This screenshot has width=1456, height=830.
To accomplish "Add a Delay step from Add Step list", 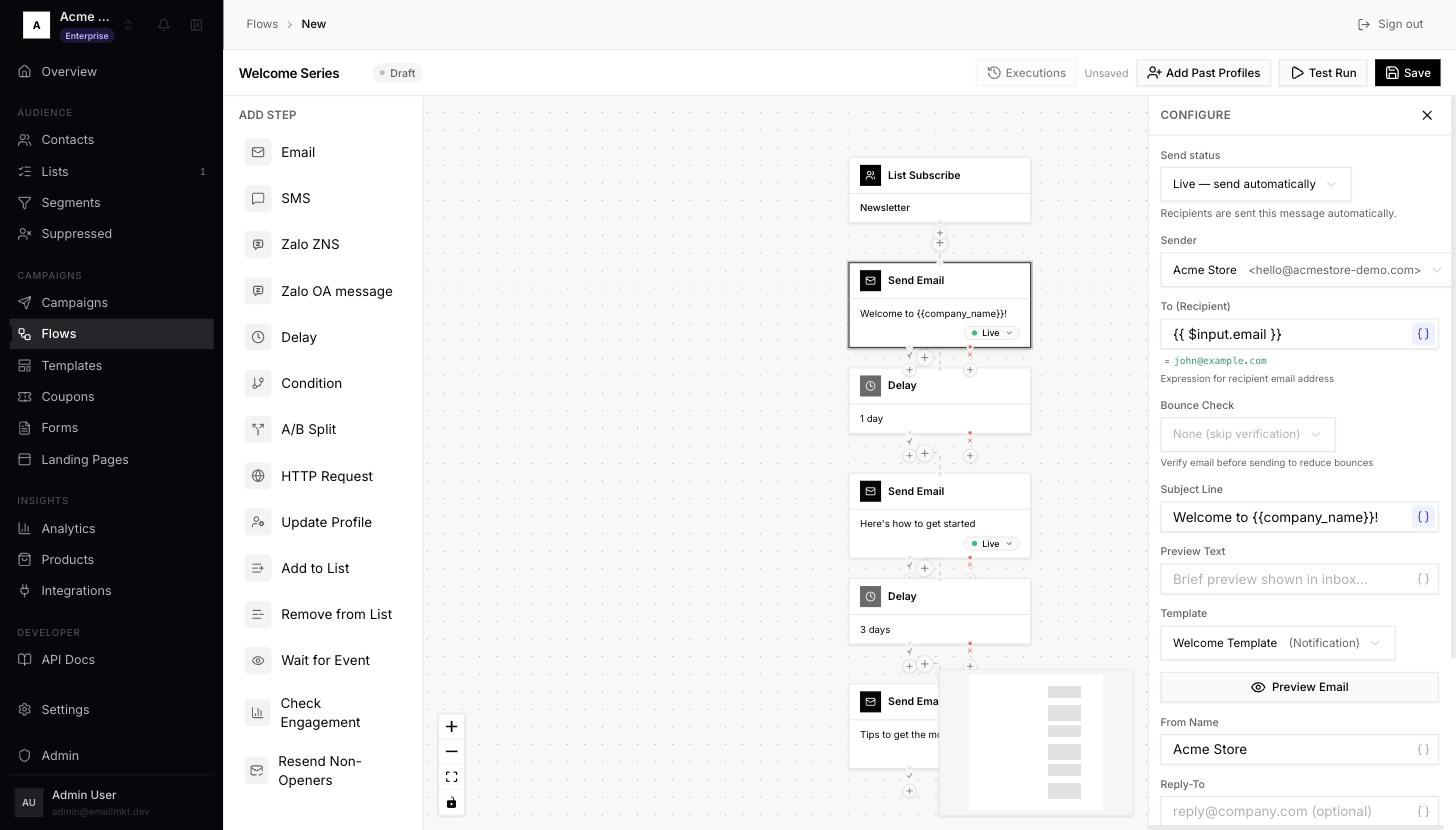I will [323, 337].
